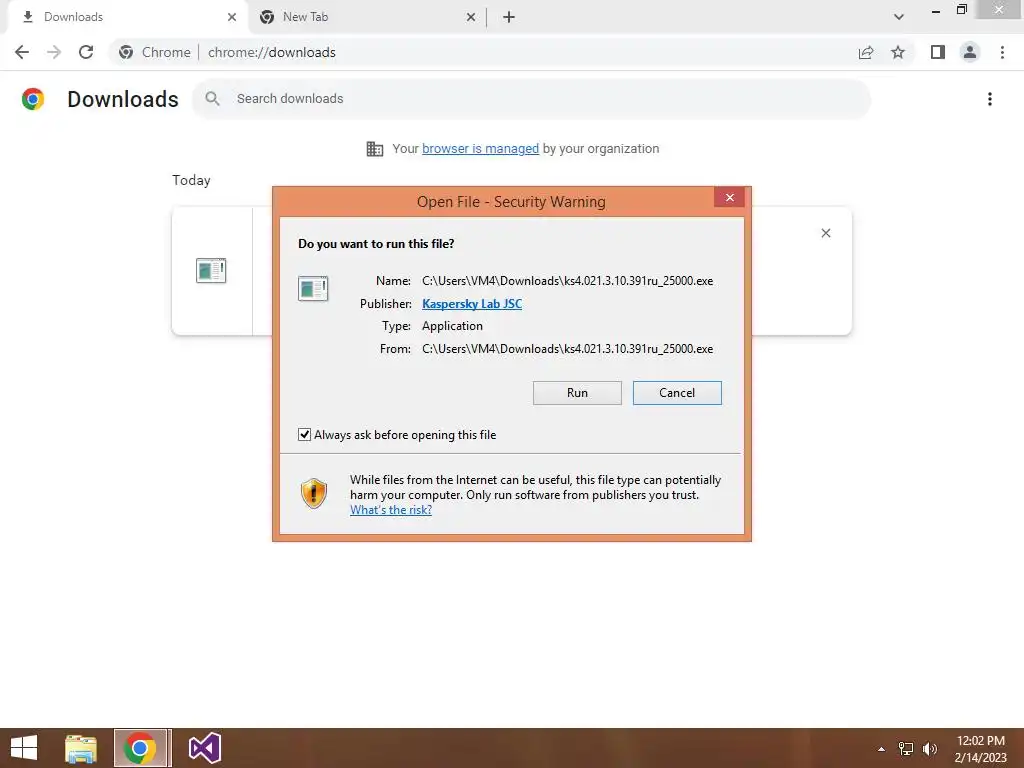
Task: Open the Chrome three-dot browser menu
Action: (1002, 52)
